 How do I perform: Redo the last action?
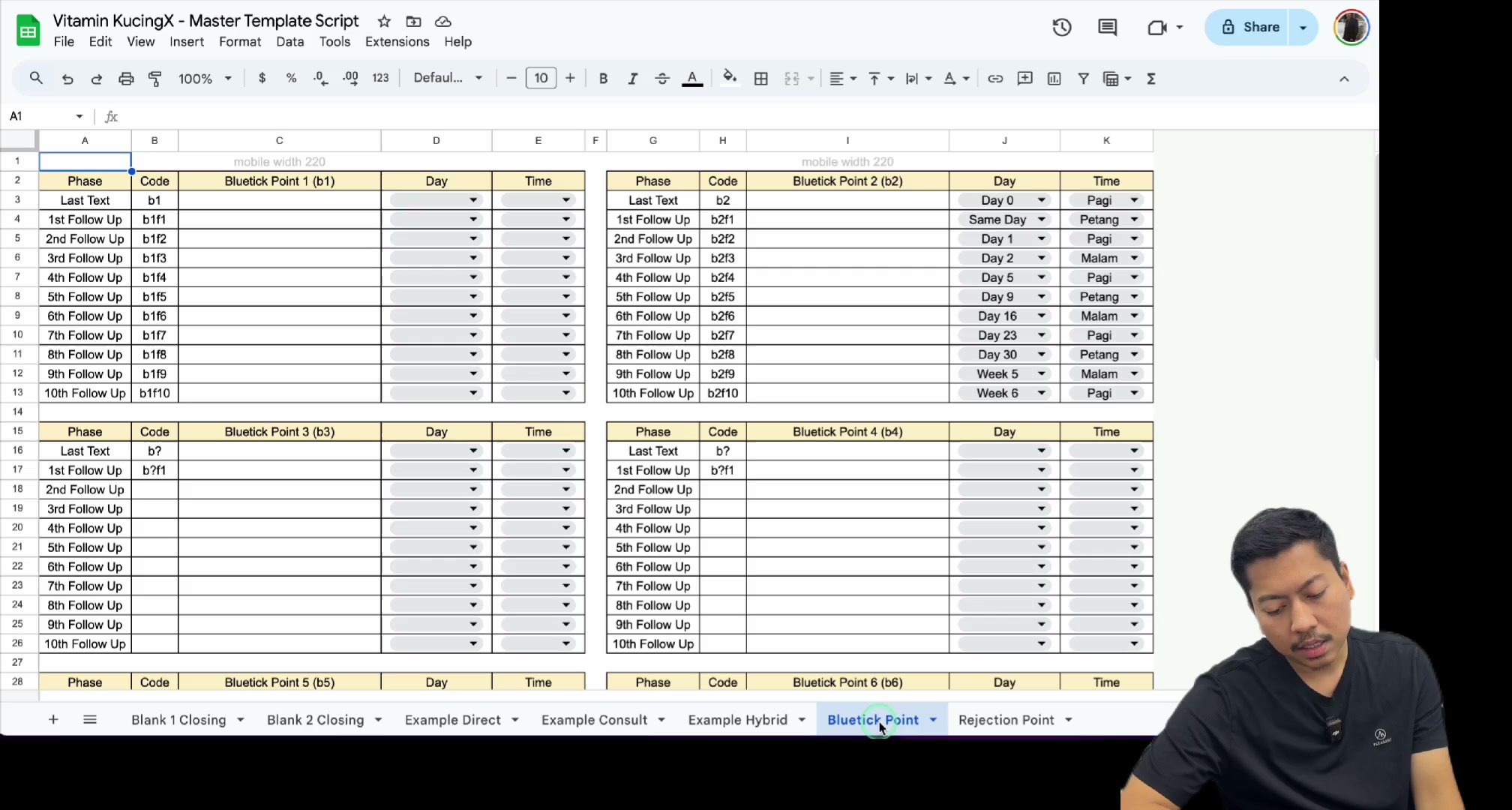(x=97, y=78)
